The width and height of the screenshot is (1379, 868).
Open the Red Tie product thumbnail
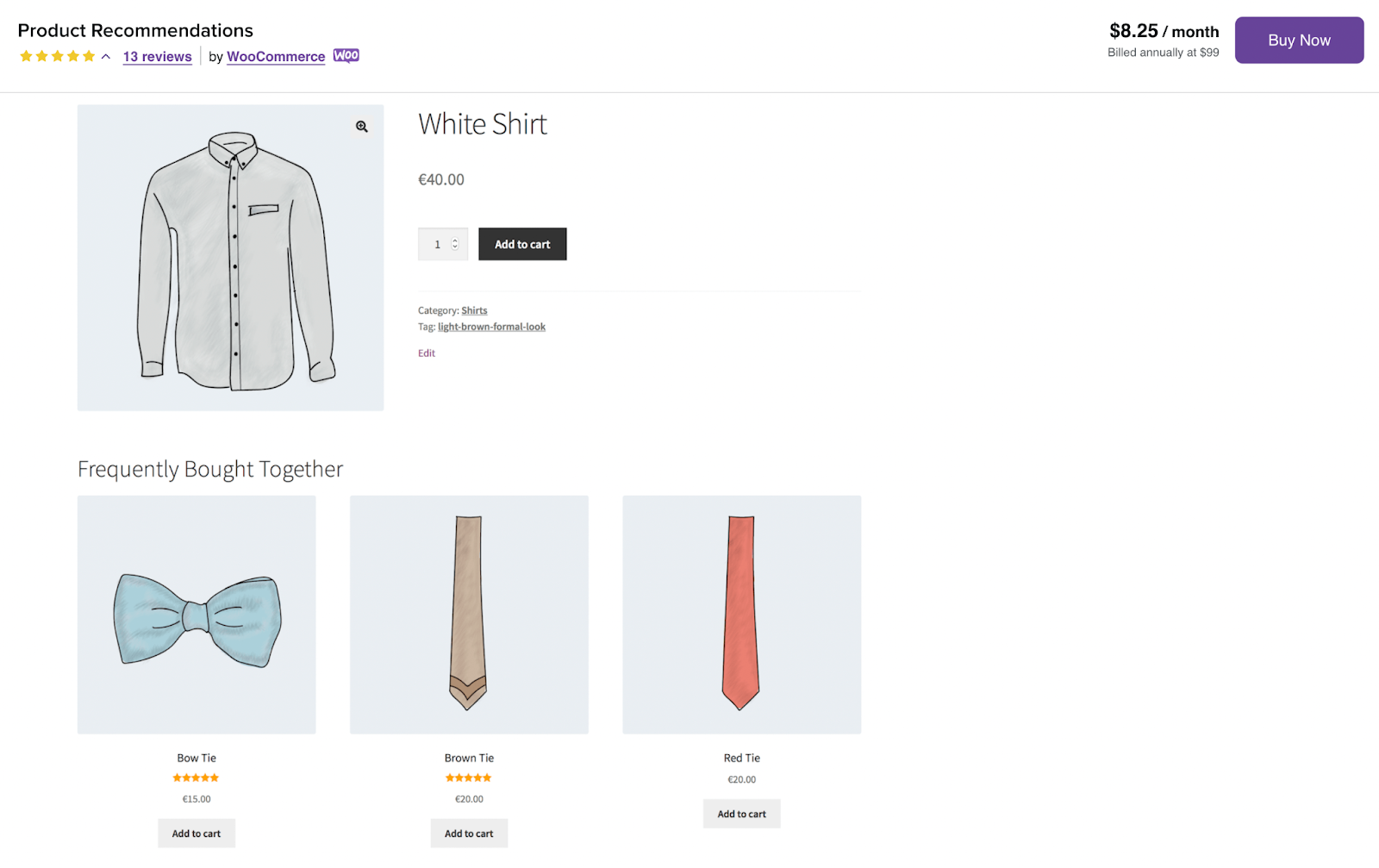[741, 615]
